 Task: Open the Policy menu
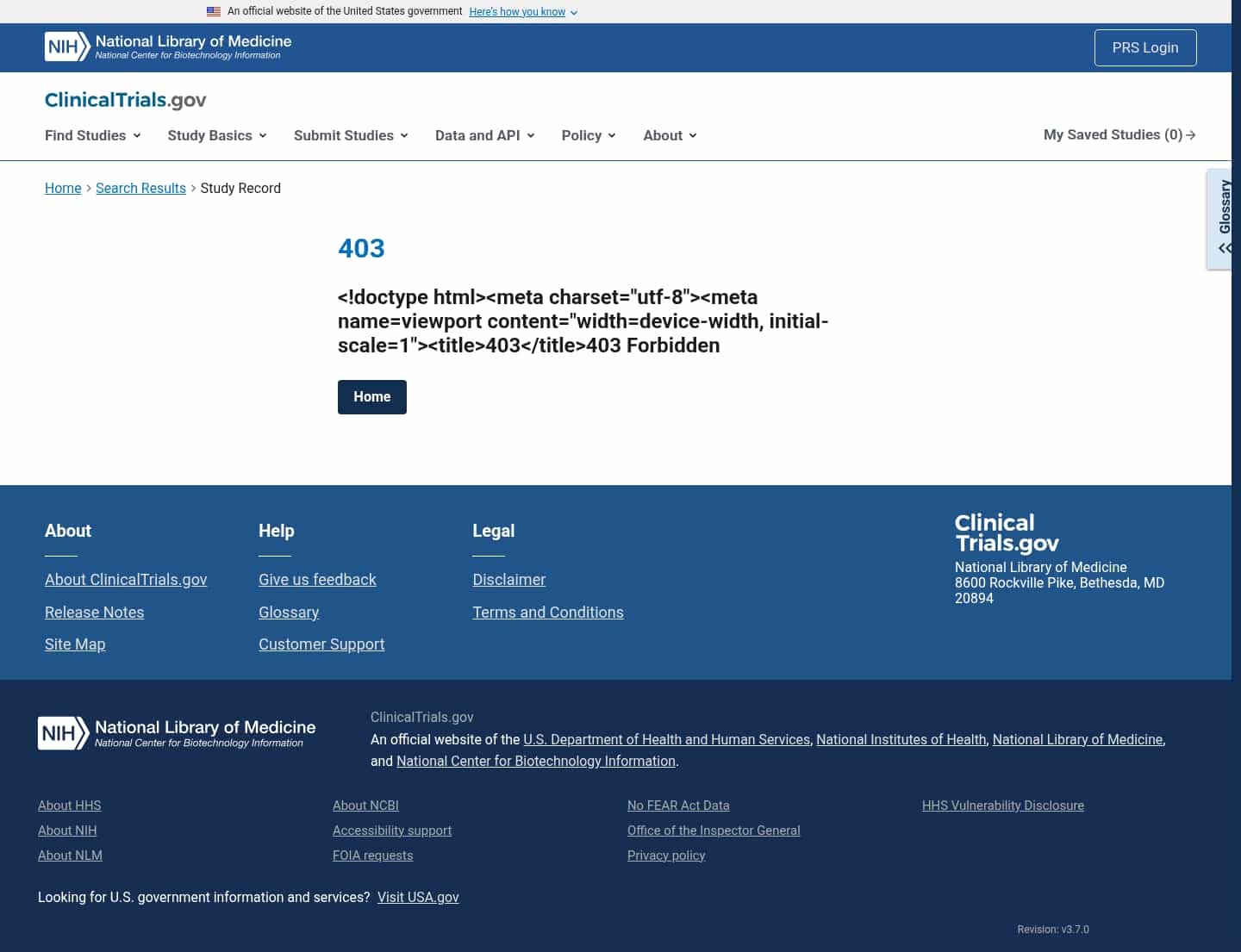coord(589,135)
